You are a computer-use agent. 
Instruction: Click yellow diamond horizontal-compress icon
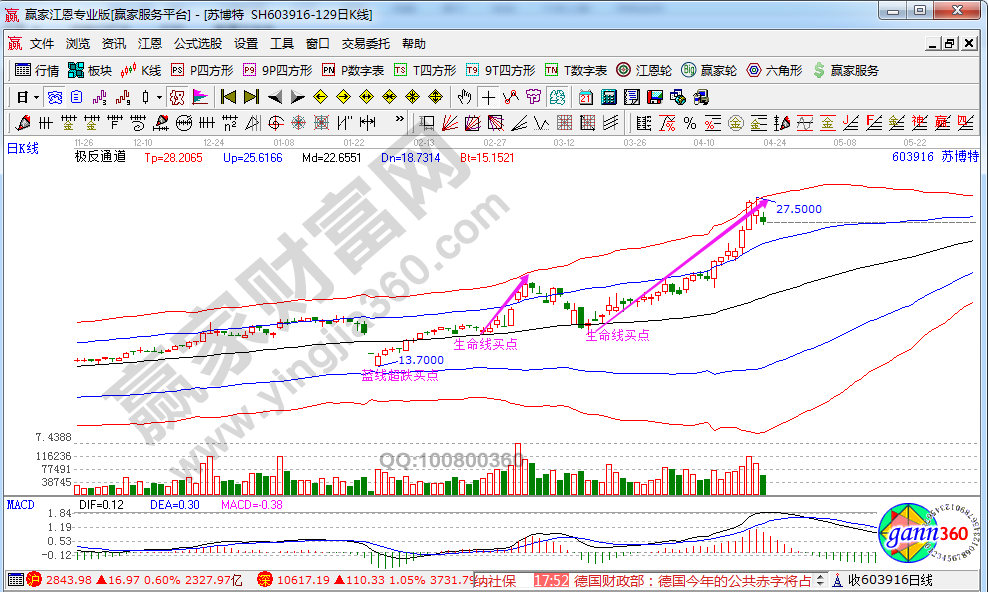coord(389,98)
